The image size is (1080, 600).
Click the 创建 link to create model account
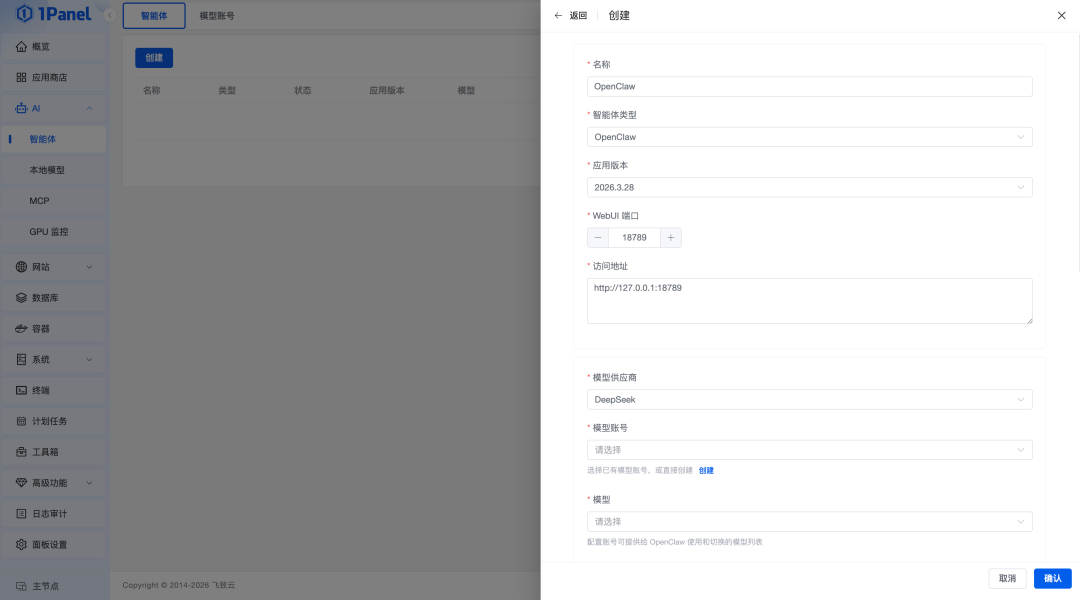click(706, 470)
